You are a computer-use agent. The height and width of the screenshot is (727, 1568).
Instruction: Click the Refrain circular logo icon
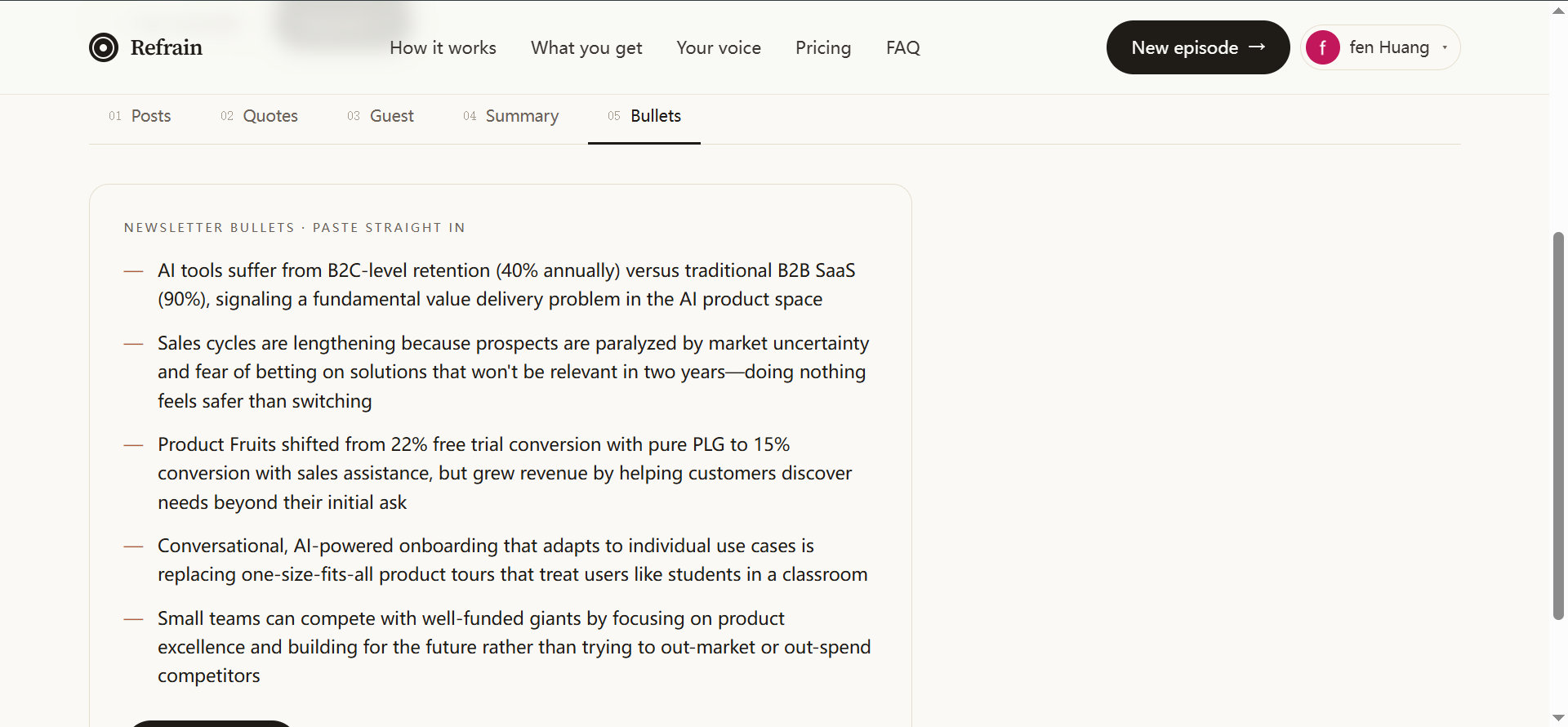point(104,47)
